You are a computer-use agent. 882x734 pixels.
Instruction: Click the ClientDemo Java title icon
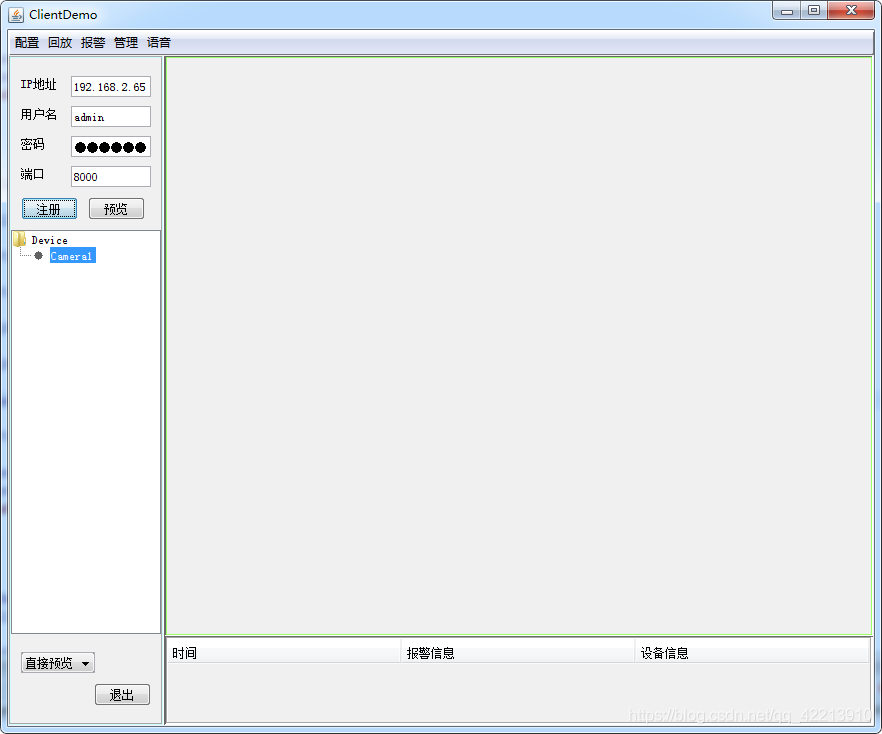[16, 15]
